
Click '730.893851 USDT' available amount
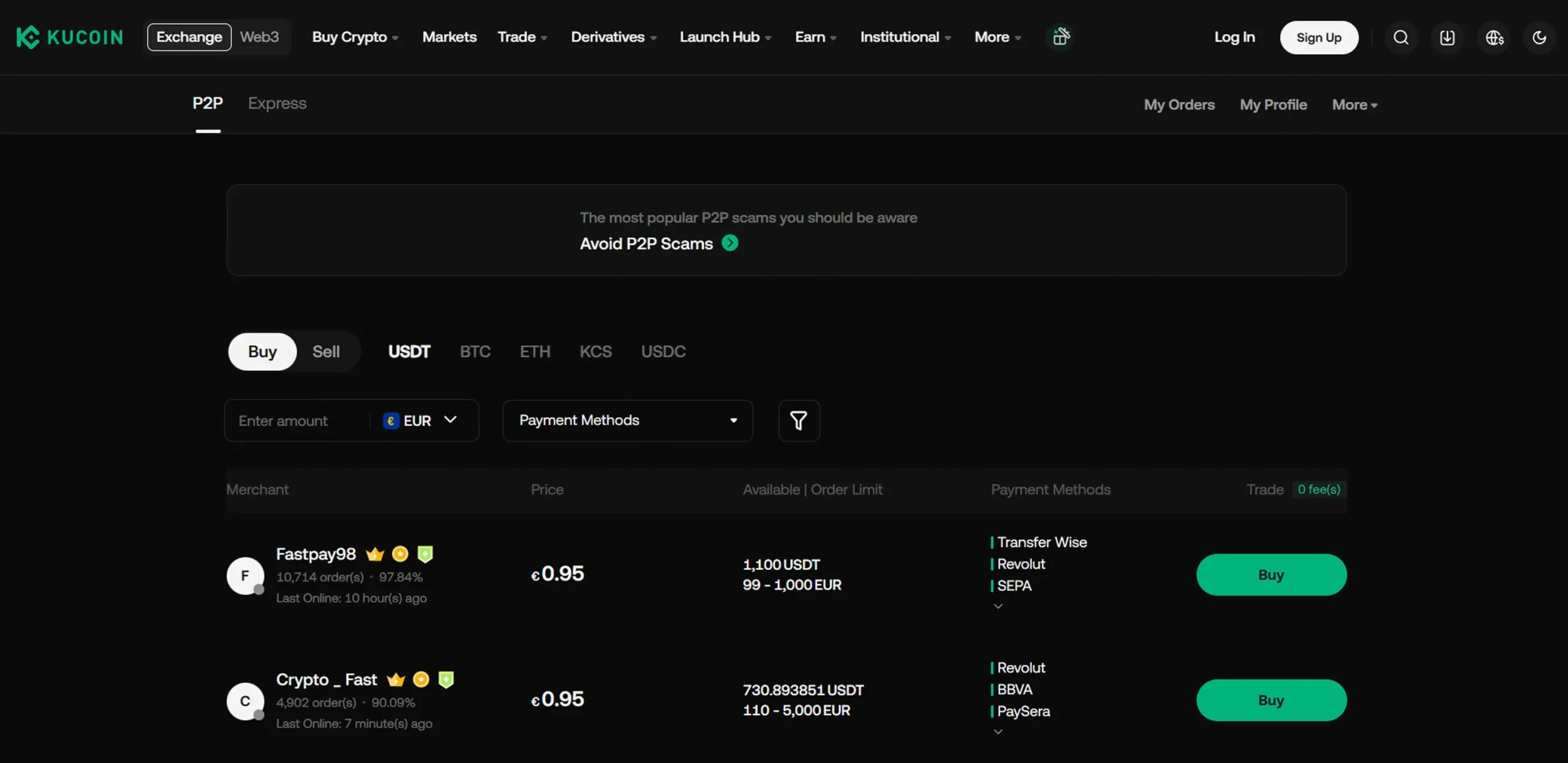[x=803, y=690]
